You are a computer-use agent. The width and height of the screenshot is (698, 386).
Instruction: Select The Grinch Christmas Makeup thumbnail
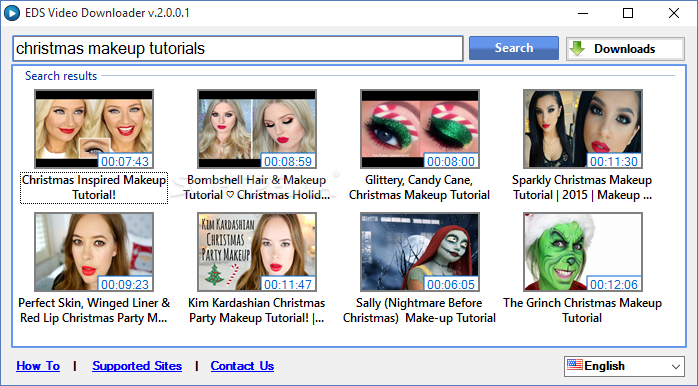583,252
